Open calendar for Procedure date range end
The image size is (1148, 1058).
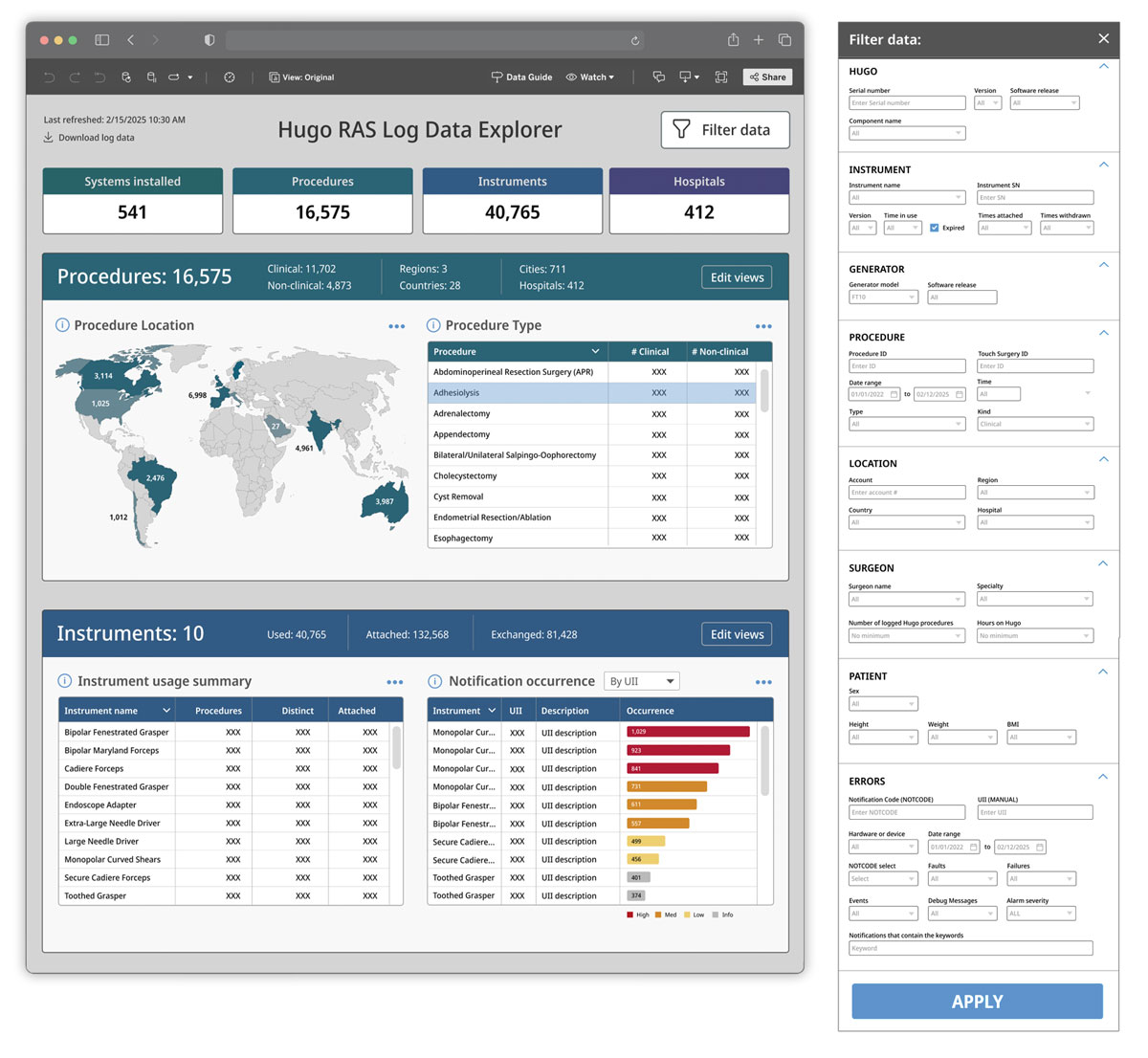tap(960, 394)
